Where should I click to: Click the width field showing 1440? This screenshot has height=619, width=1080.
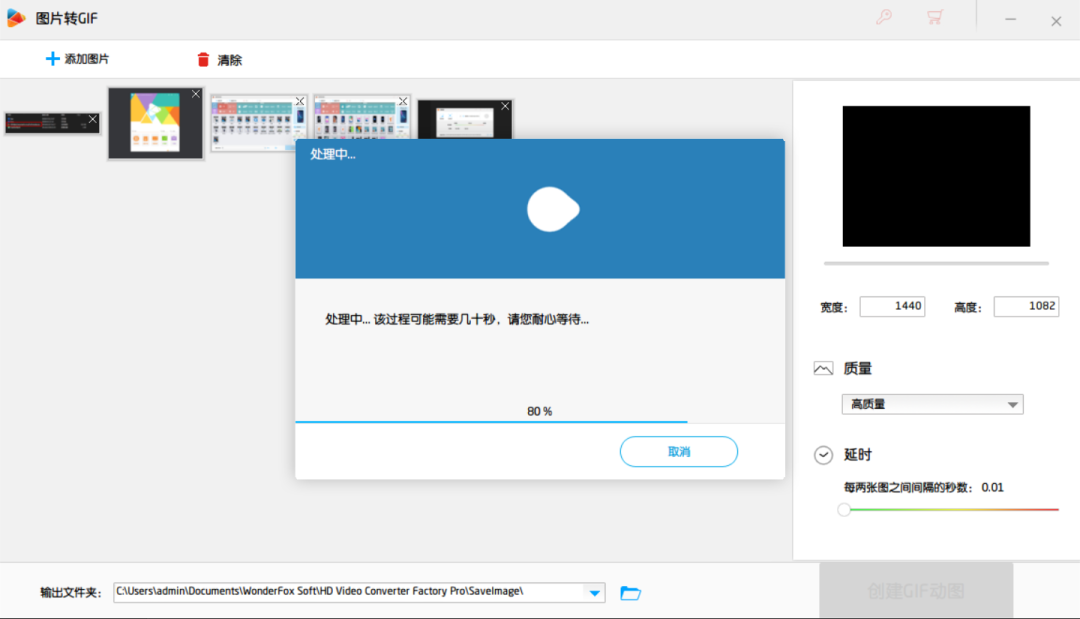coord(892,306)
